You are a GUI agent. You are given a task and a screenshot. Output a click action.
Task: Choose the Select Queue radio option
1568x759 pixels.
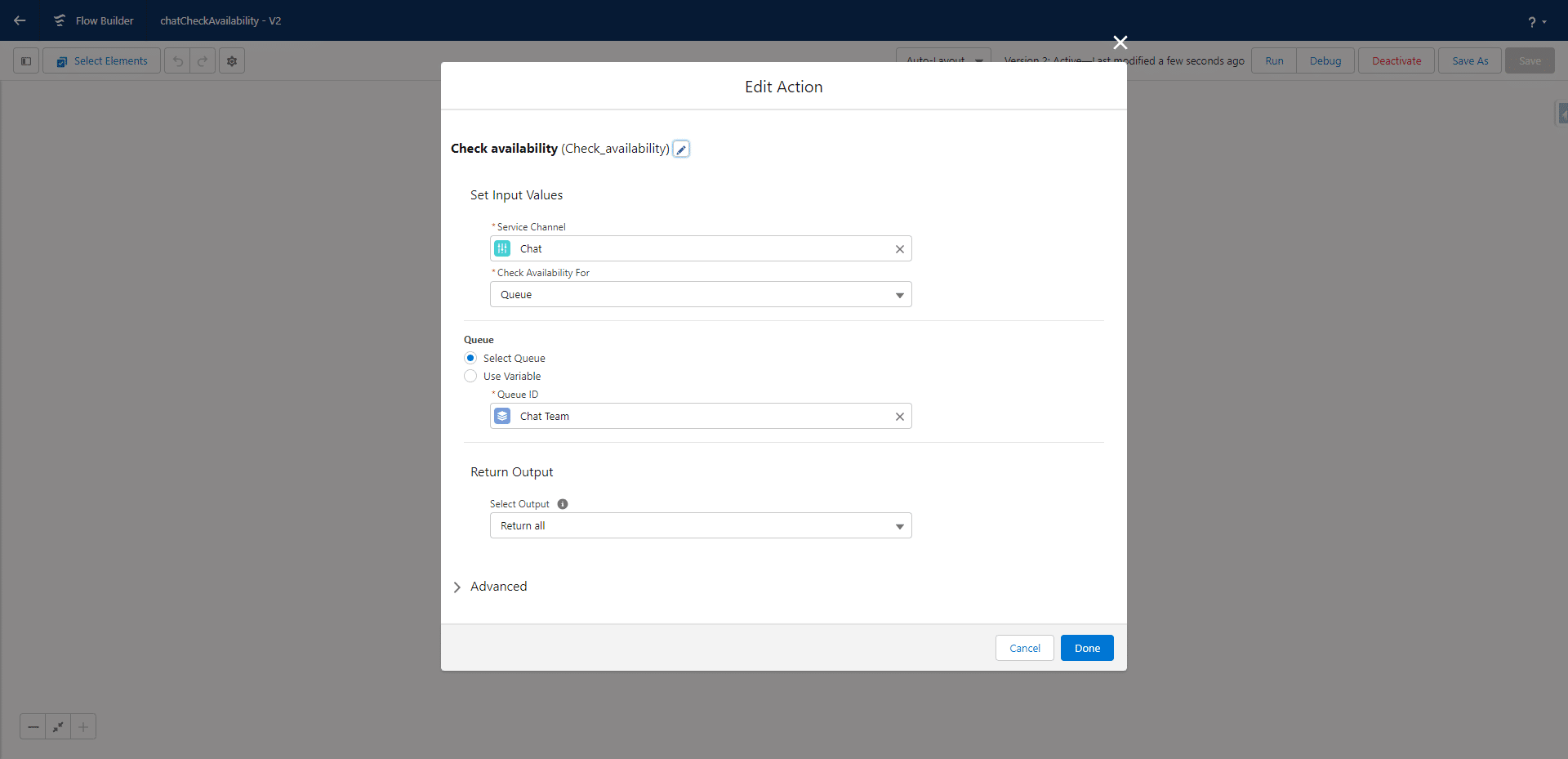470,358
